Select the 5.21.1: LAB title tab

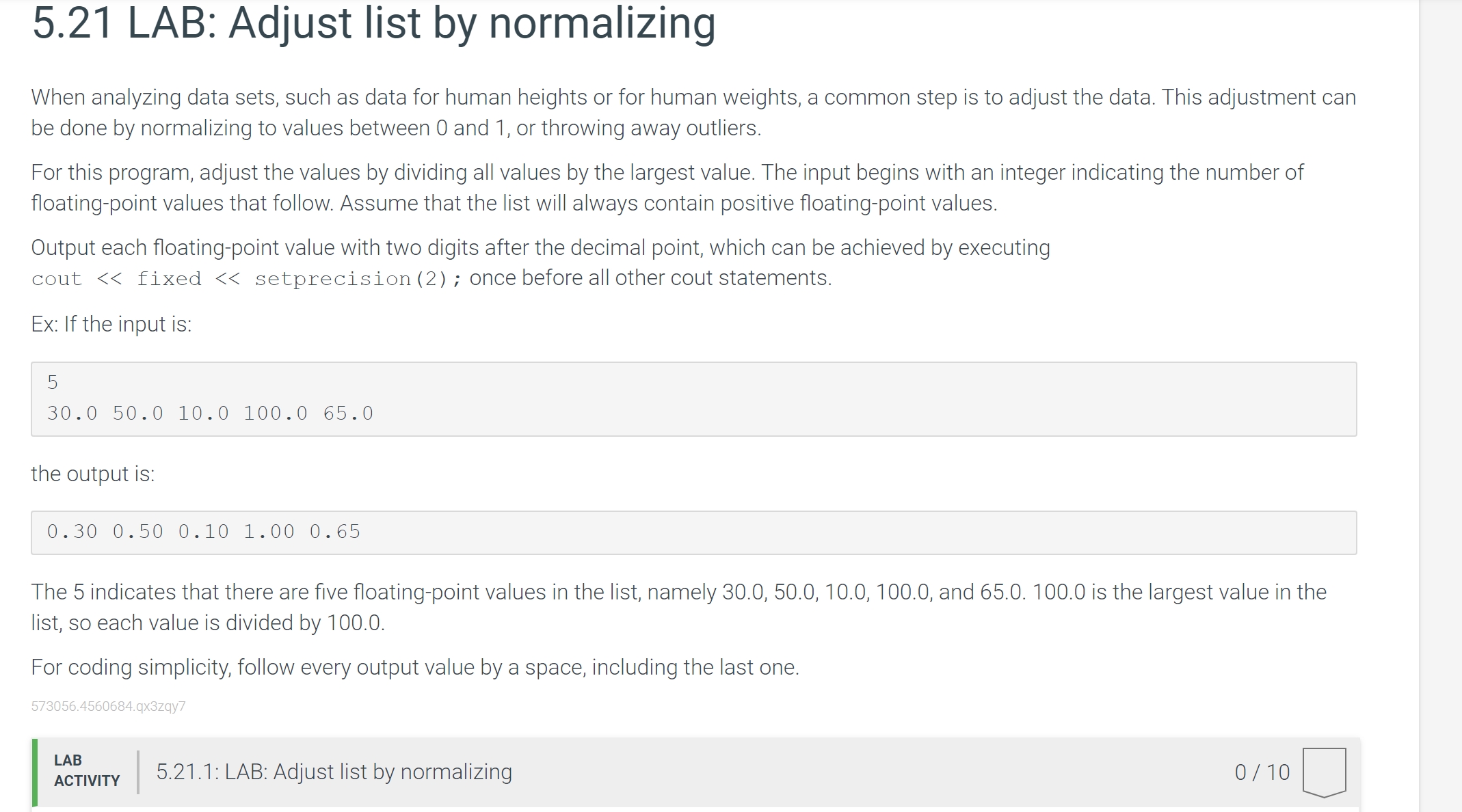pos(334,771)
